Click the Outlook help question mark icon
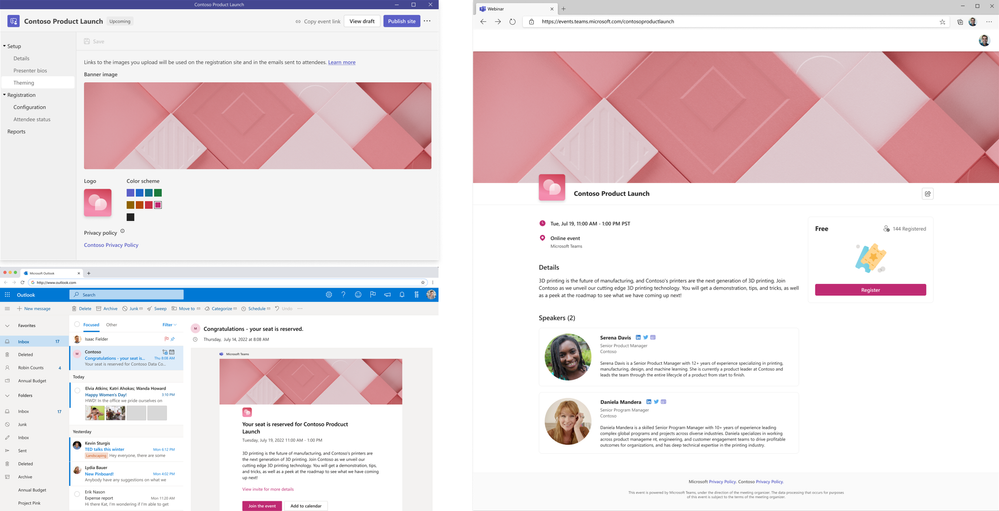Viewport: 999px width, 511px height. [x=343, y=294]
